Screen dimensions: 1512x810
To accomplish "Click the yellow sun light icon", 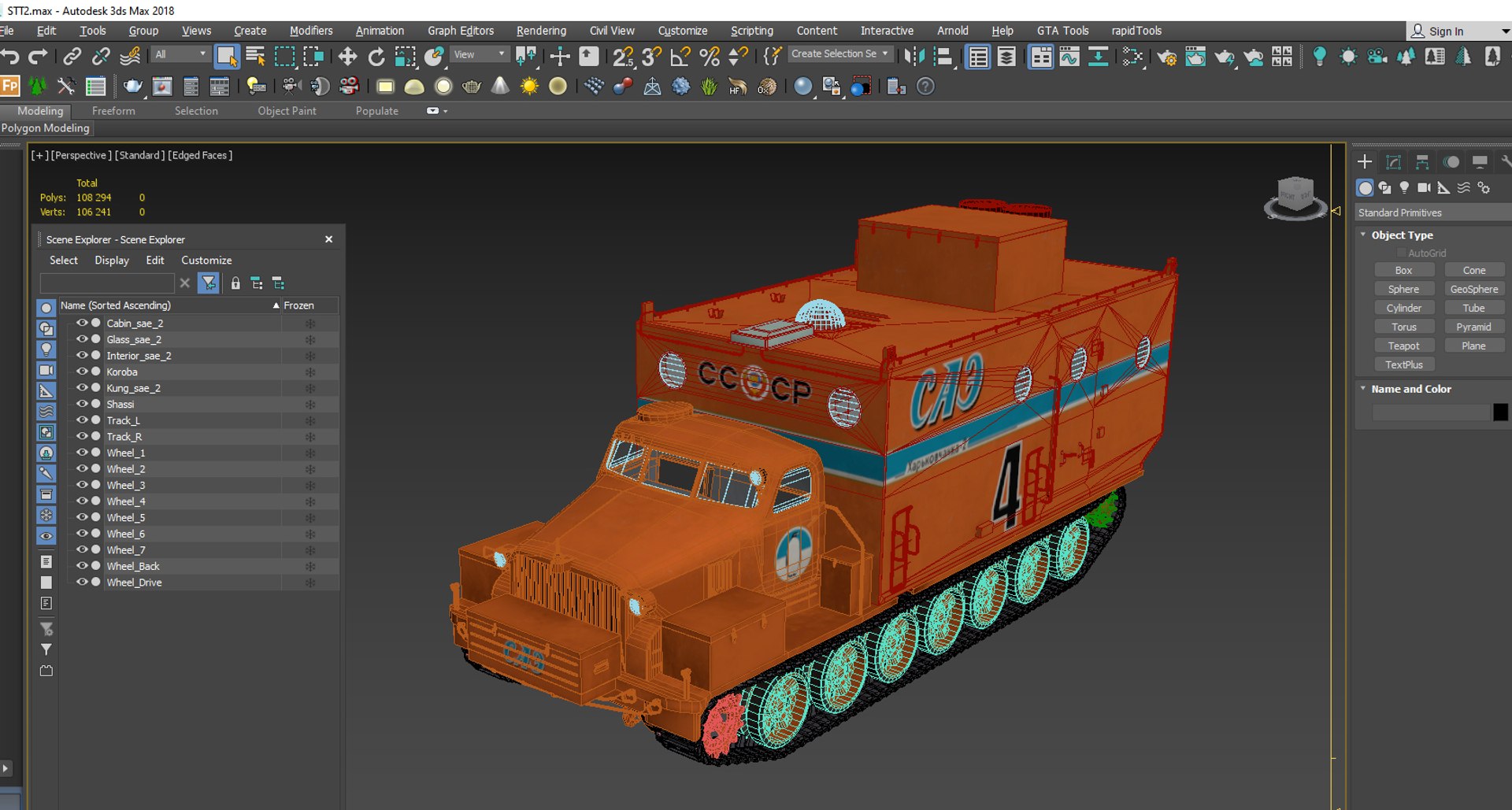I will click(x=529, y=87).
